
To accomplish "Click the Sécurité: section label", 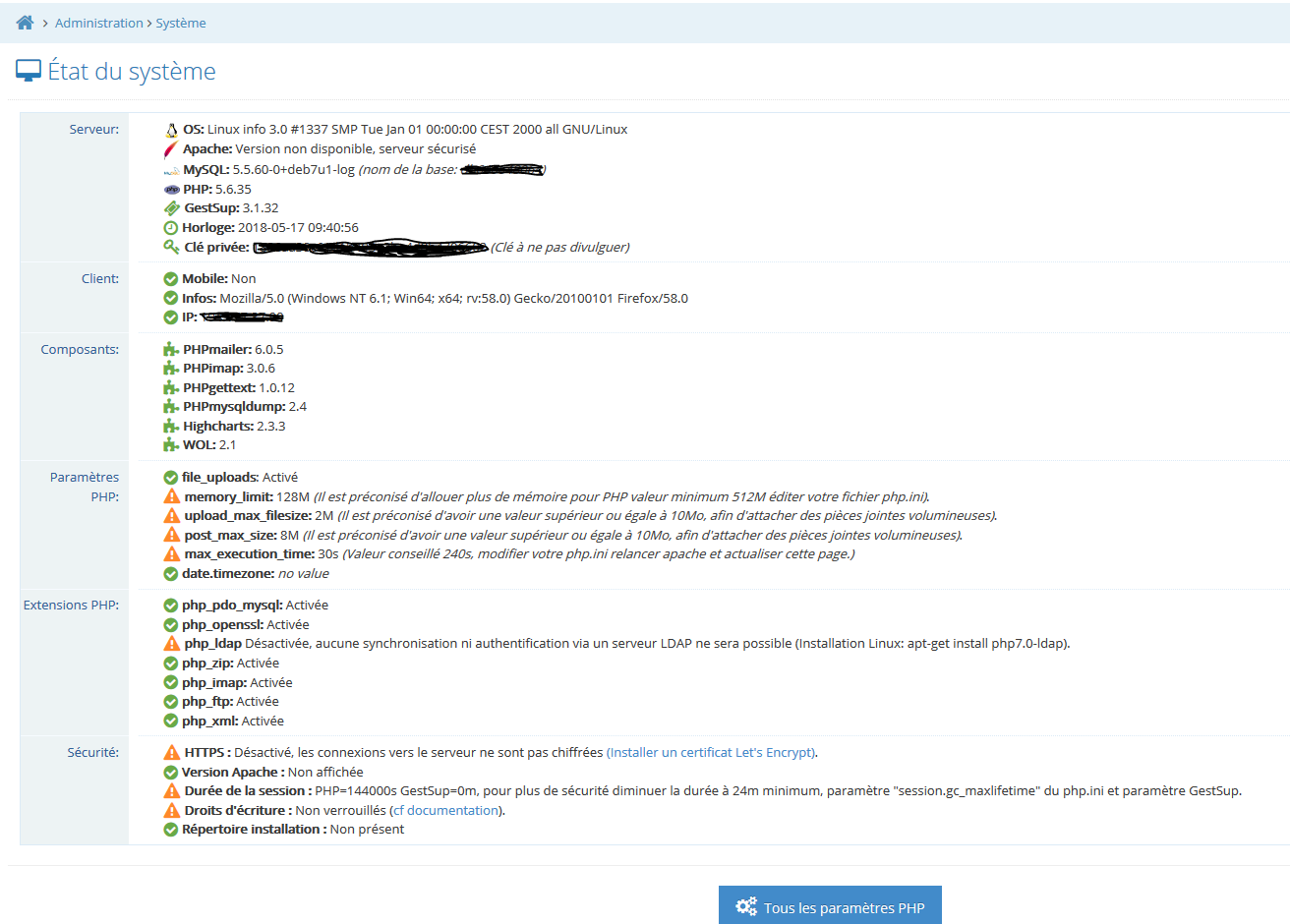I will click(x=93, y=752).
